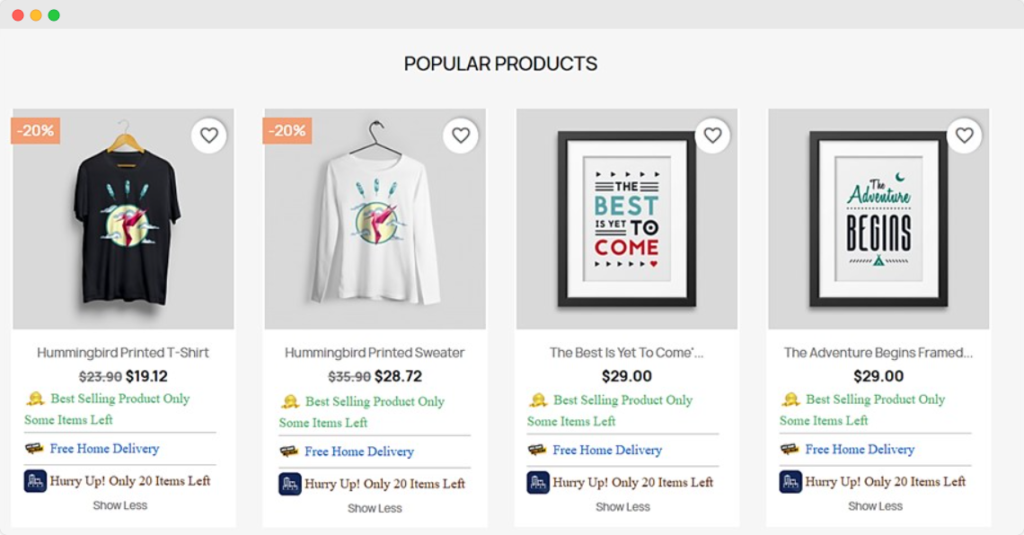The width and height of the screenshot is (1024, 535).
Task: Click stock icon under Best Is Yet To Come
Action: 538,482
